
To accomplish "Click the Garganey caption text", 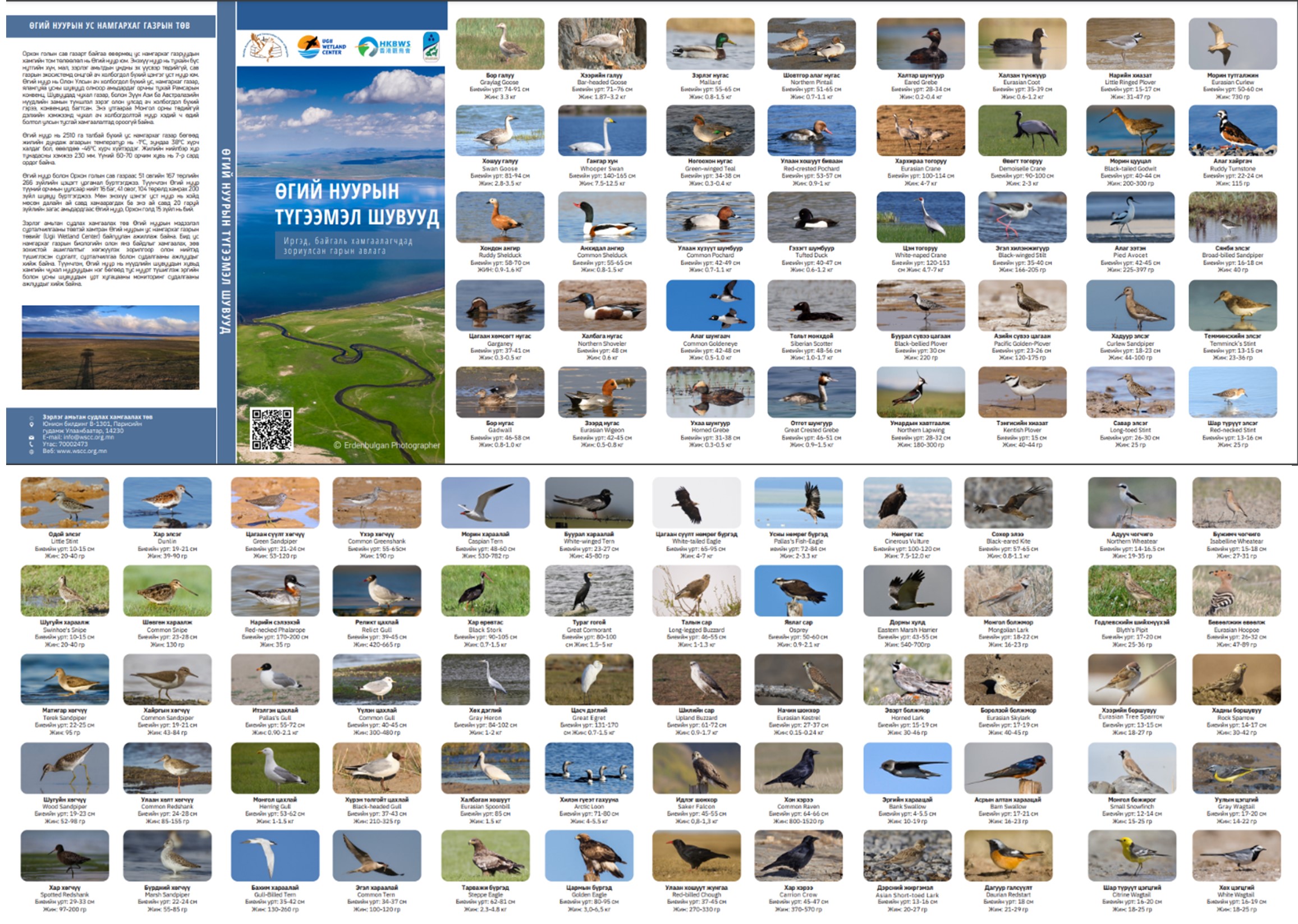I will [x=499, y=344].
